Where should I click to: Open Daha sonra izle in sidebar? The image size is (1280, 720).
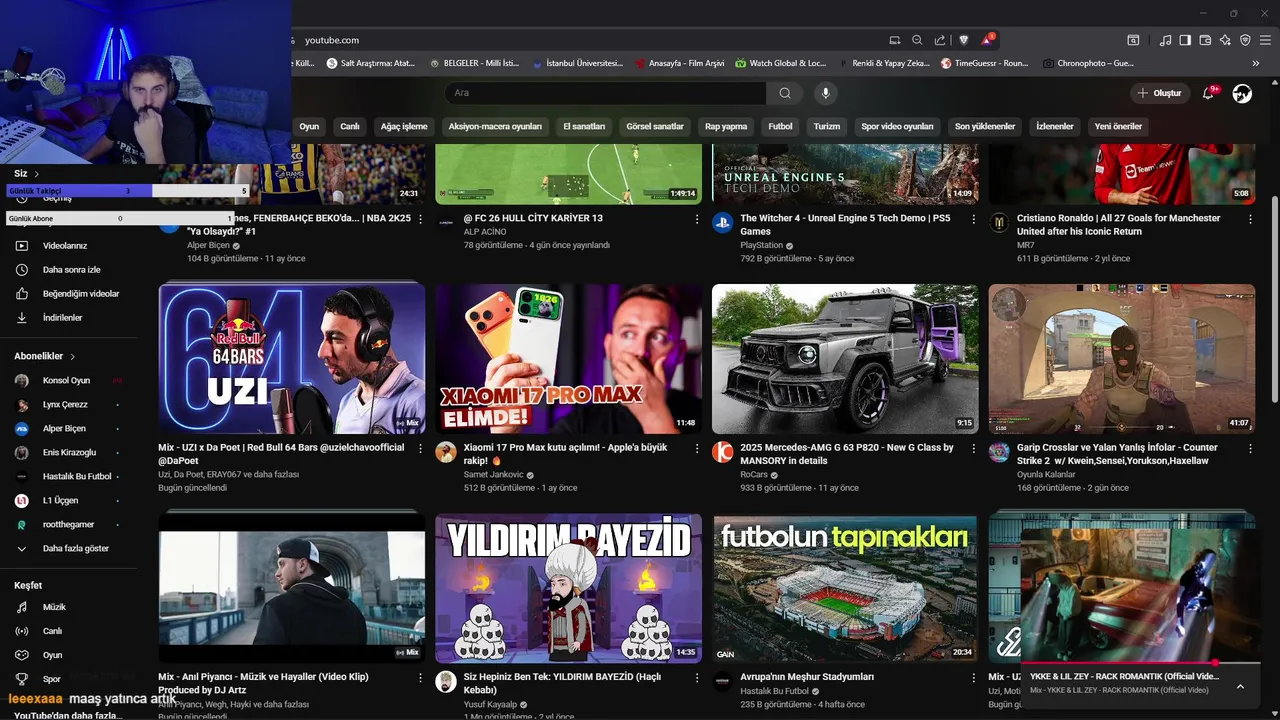click(71, 270)
